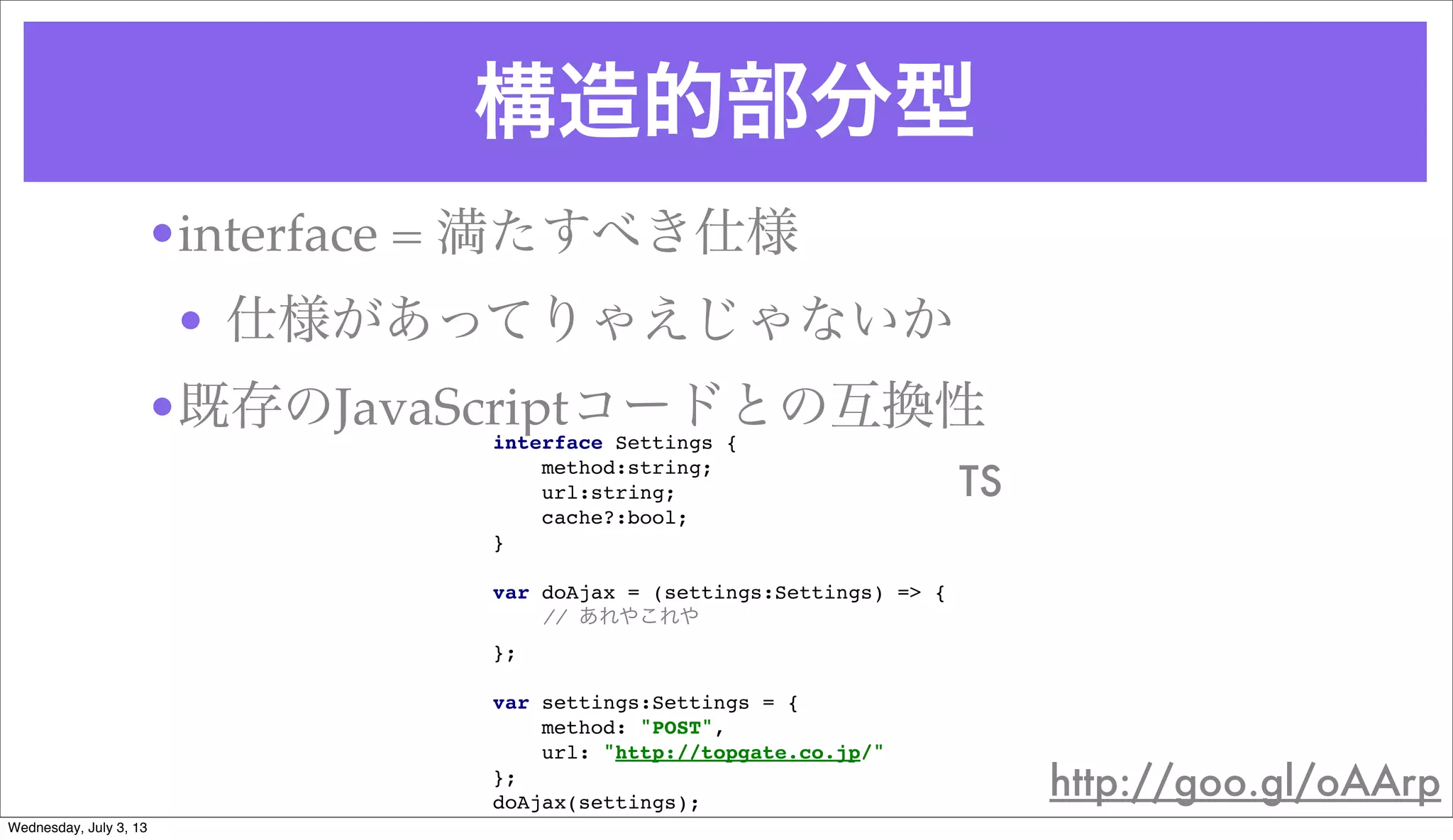This screenshot has height=840, width=1453.
Task: Click the code line 'method:string;'
Action: 626,468
